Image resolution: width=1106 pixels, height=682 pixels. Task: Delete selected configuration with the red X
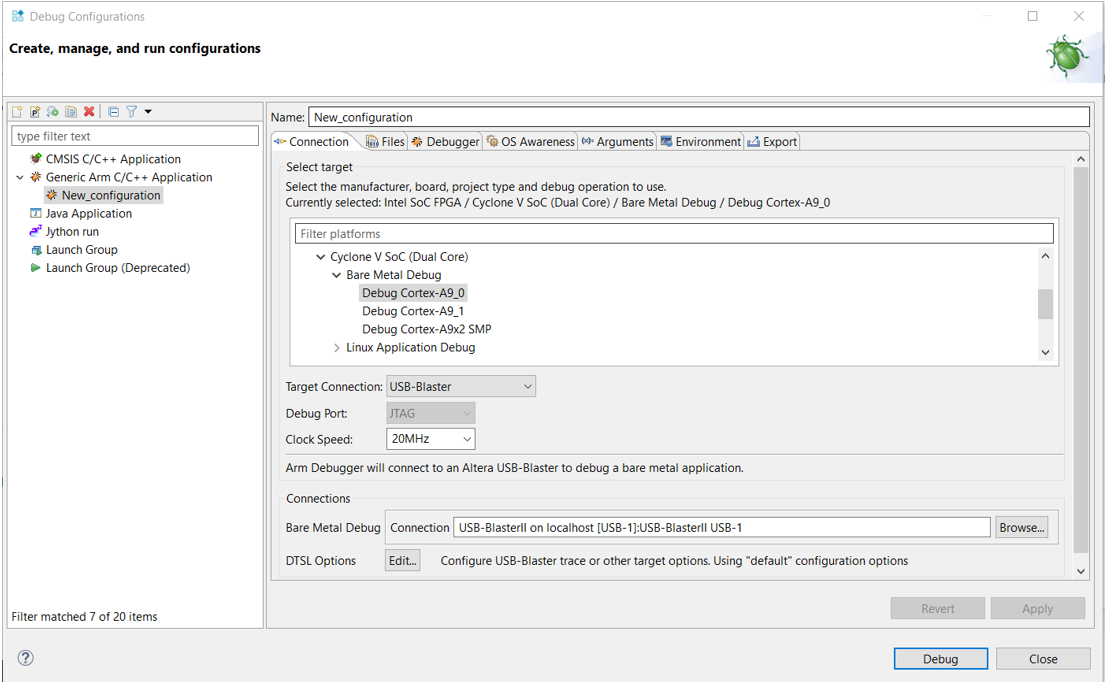coord(89,112)
